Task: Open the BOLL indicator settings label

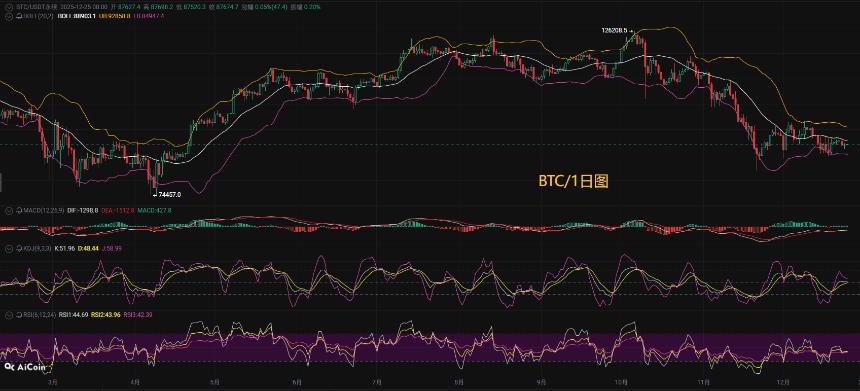Action: [38, 16]
